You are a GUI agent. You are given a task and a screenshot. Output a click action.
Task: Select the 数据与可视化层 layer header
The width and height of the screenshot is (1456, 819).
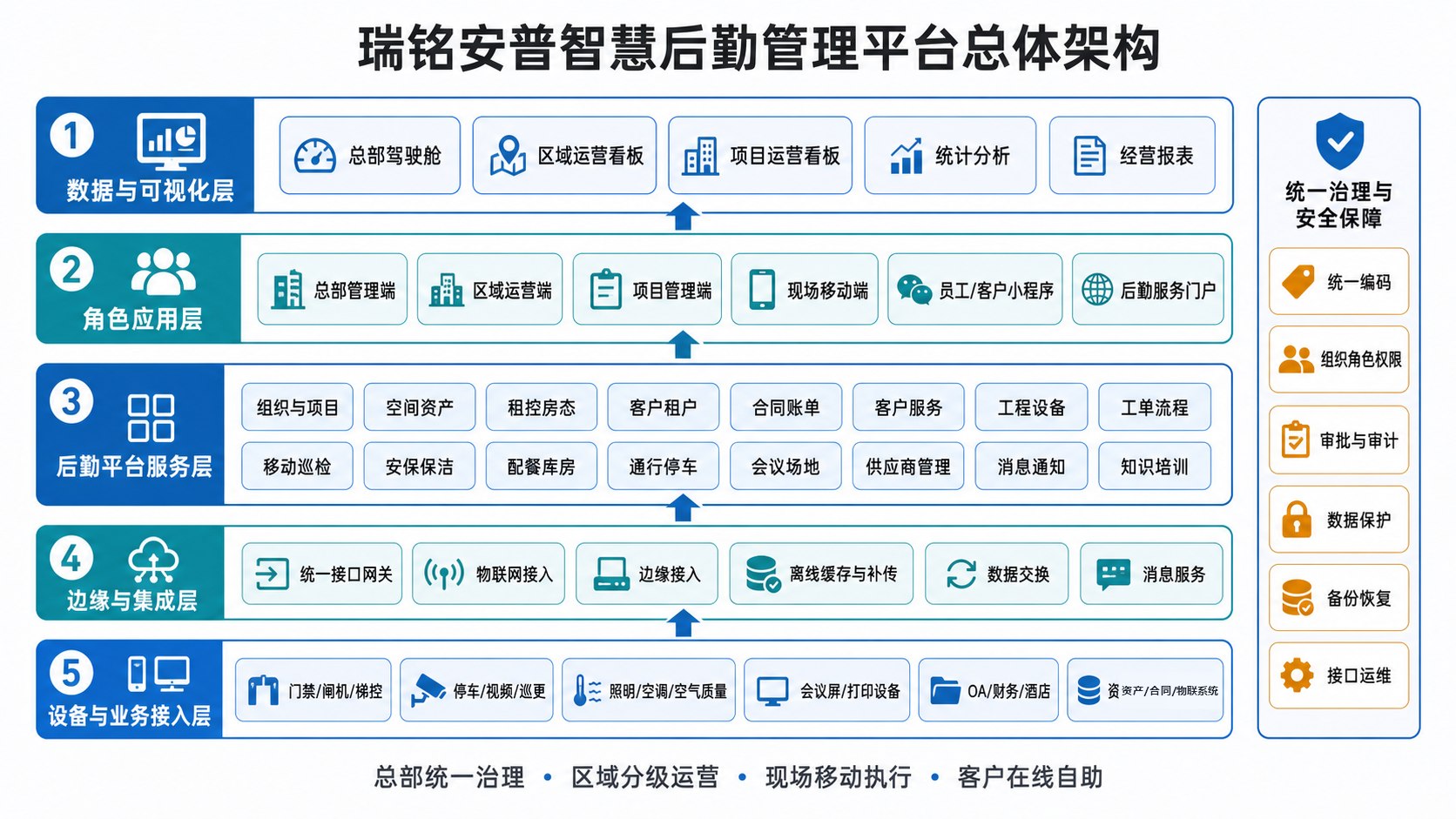click(x=145, y=155)
